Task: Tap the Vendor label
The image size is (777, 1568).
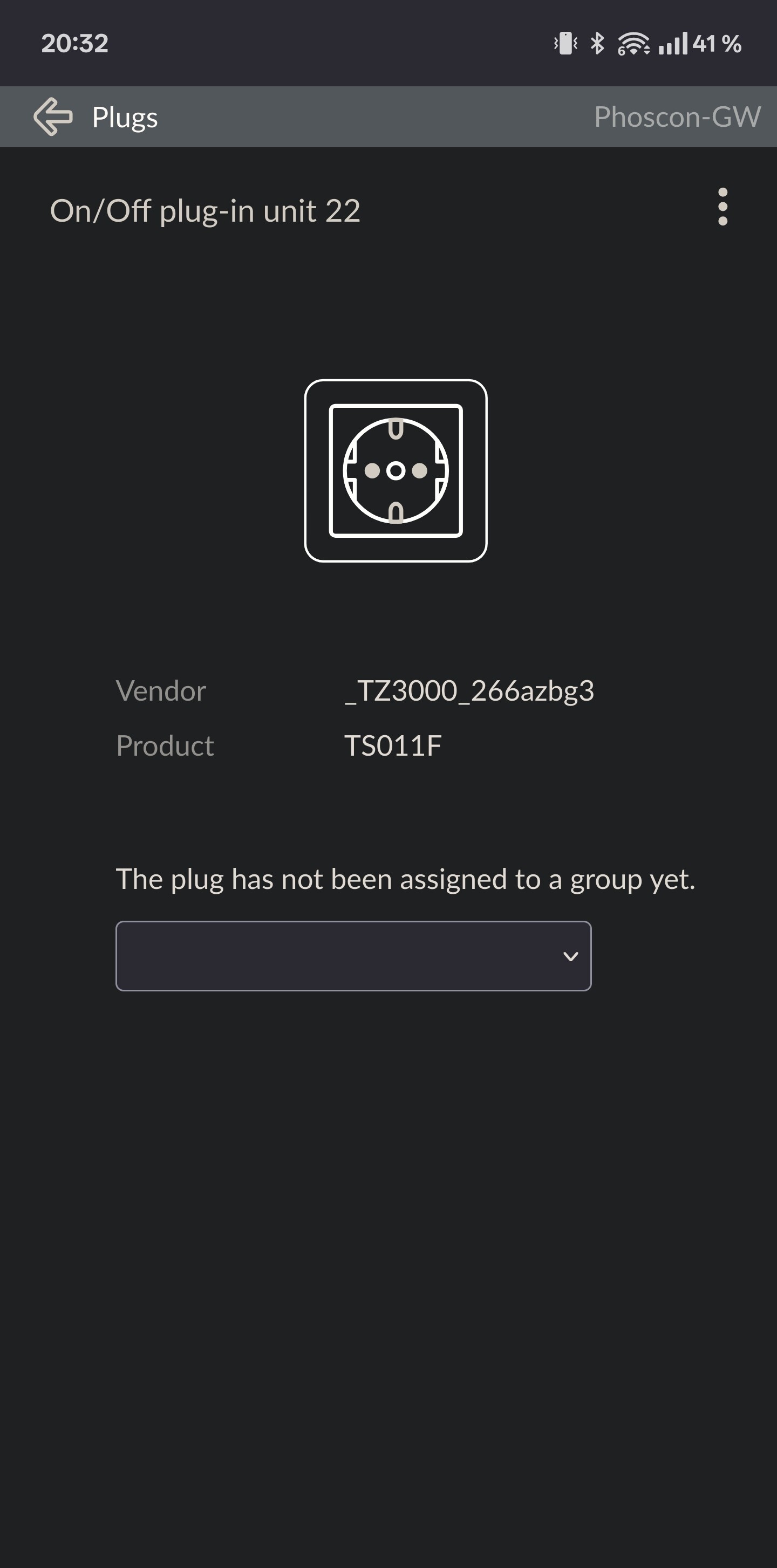Action: click(x=161, y=691)
